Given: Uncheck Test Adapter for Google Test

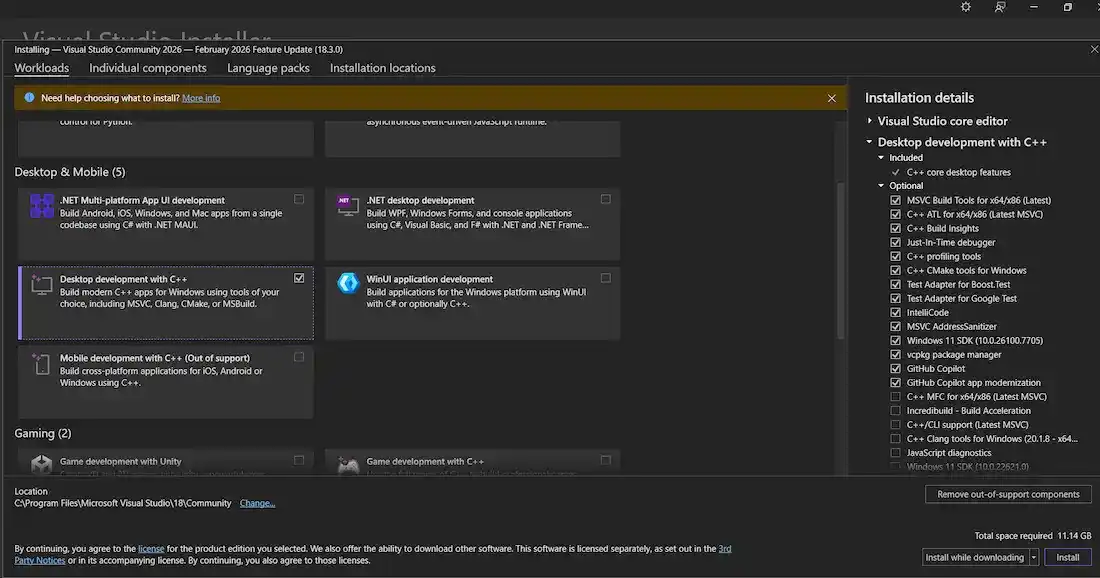Looking at the screenshot, I should click(x=895, y=298).
